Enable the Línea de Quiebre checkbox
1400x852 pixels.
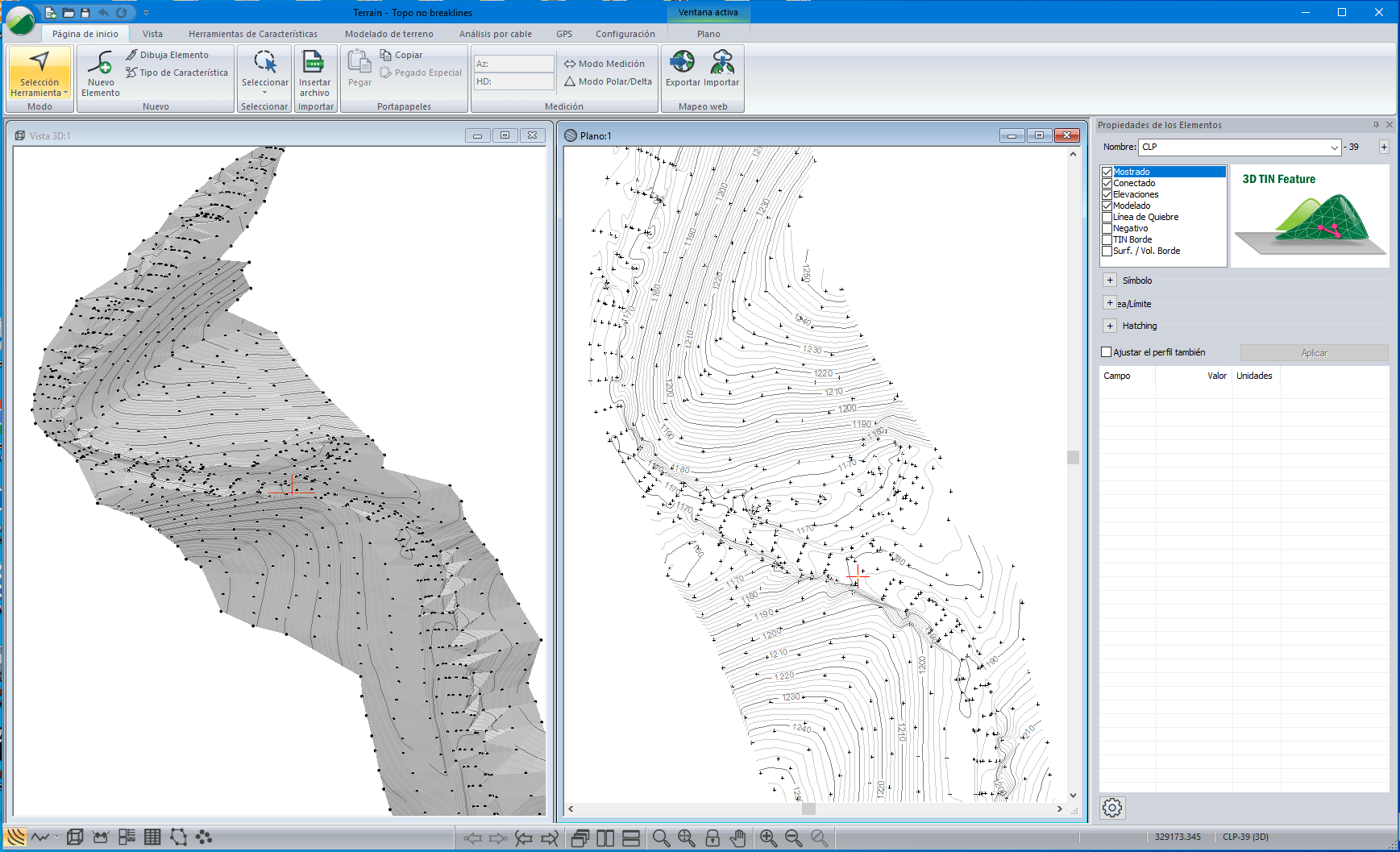(x=1107, y=218)
